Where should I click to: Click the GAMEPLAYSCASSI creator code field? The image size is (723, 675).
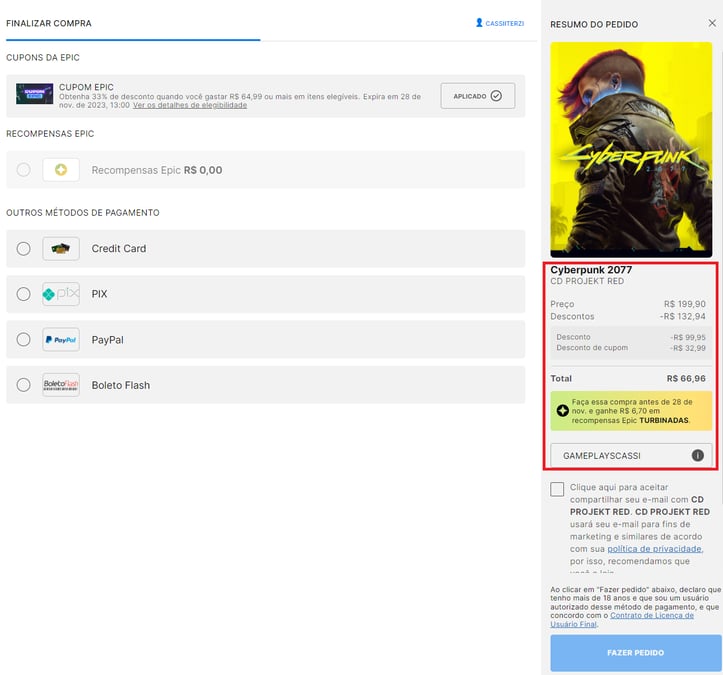tap(631, 456)
